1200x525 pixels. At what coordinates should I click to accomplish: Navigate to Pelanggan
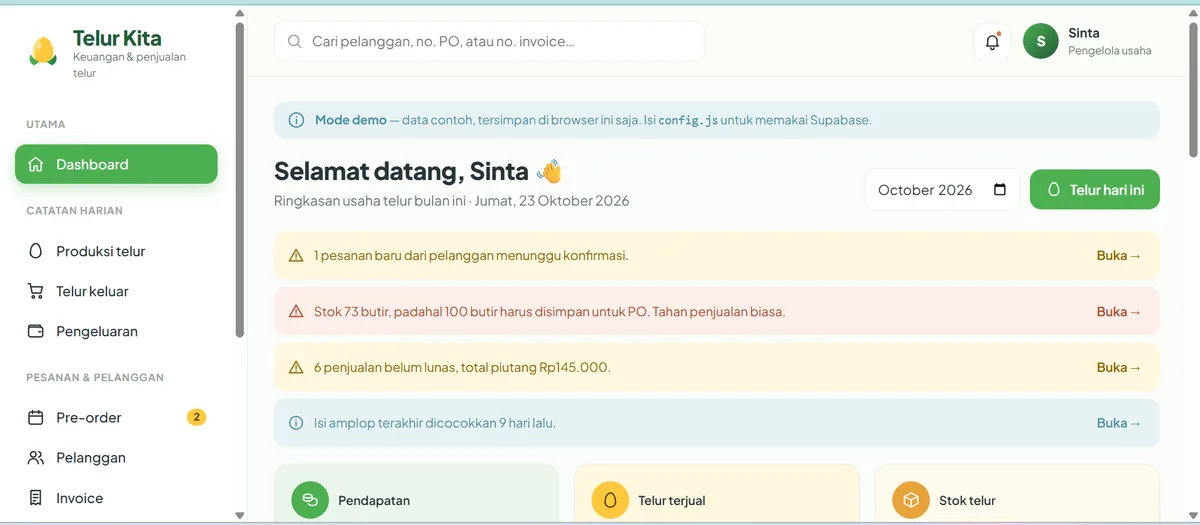116,458
